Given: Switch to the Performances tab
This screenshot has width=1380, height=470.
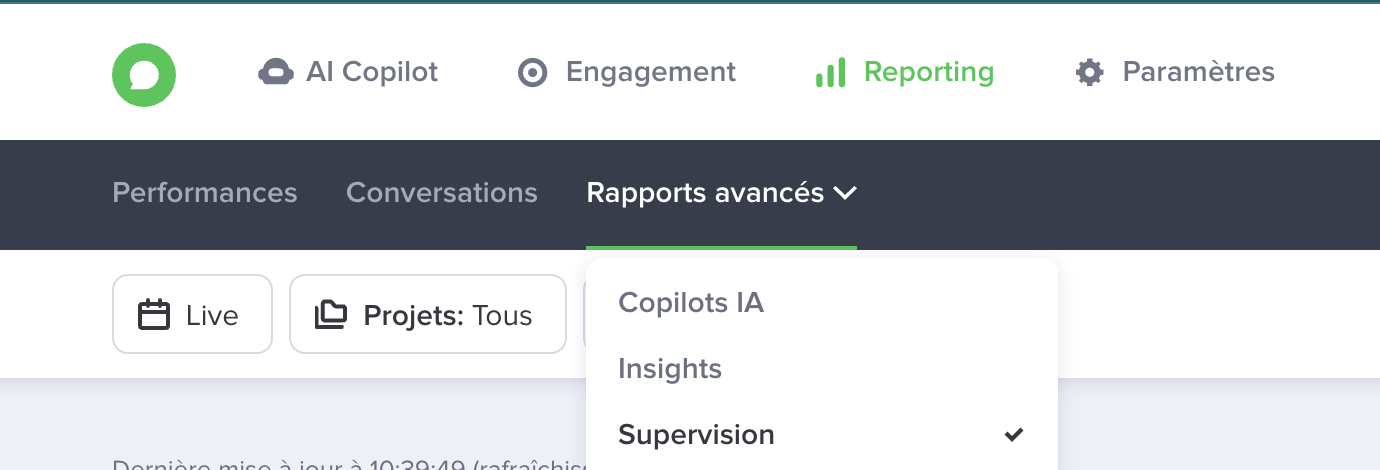Looking at the screenshot, I should click(204, 193).
